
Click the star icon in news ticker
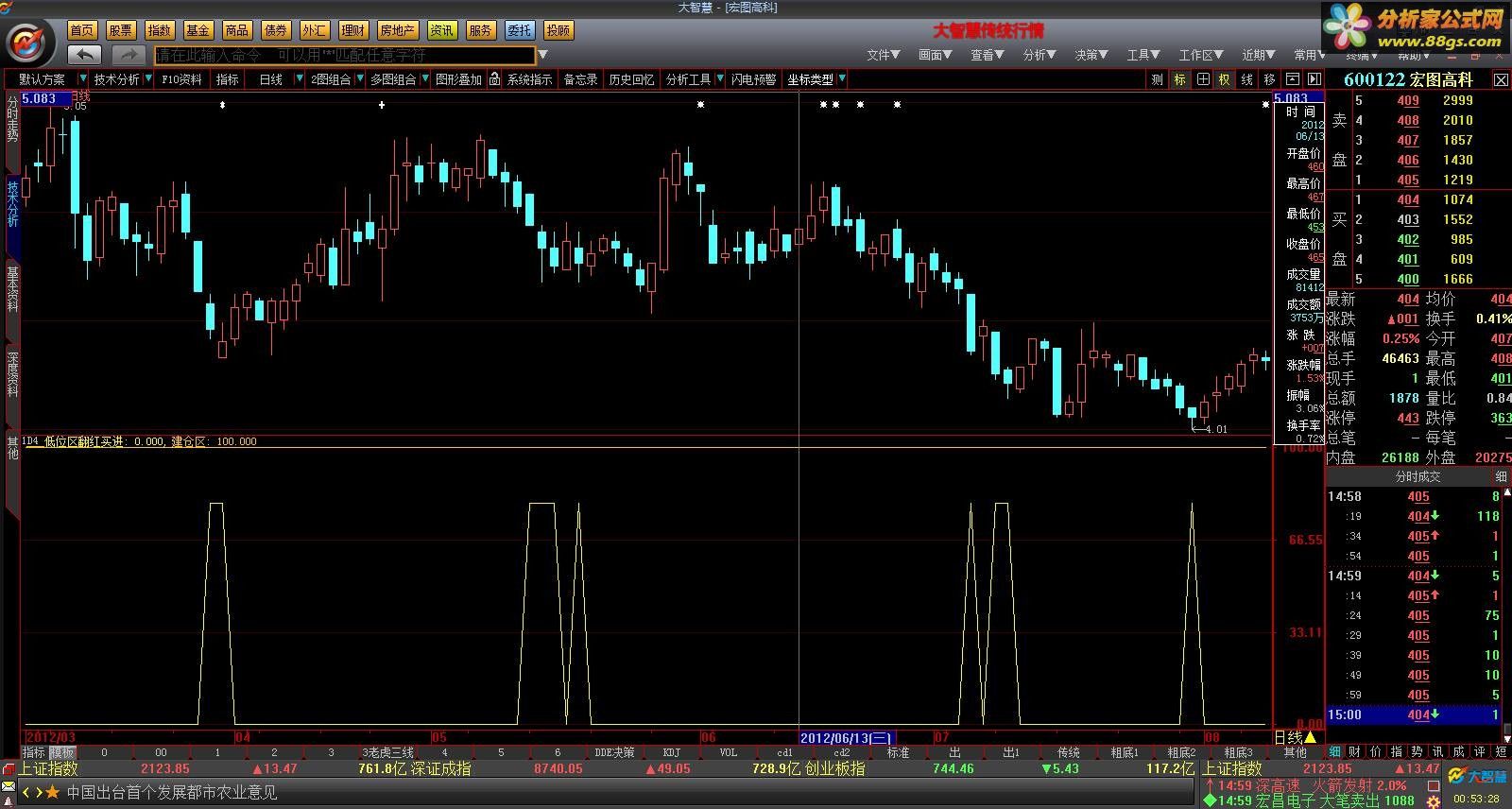tap(53, 792)
